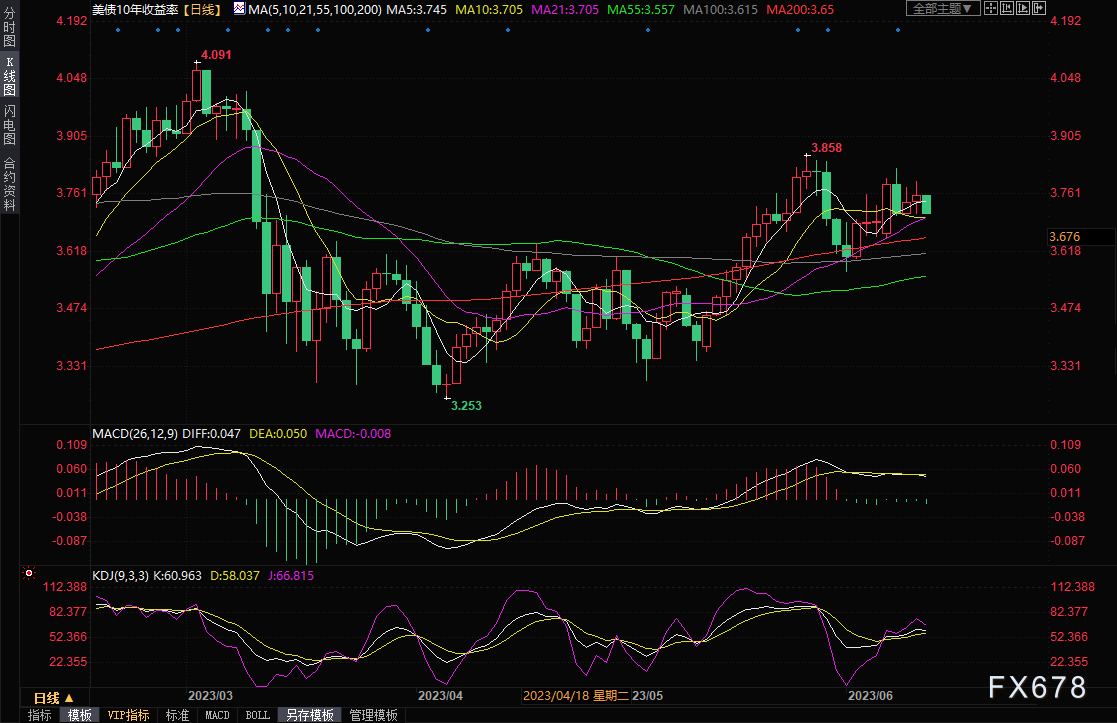Open 闪电图 view in sidebar
The height and width of the screenshot is (723, 1117).
point(9,125)
